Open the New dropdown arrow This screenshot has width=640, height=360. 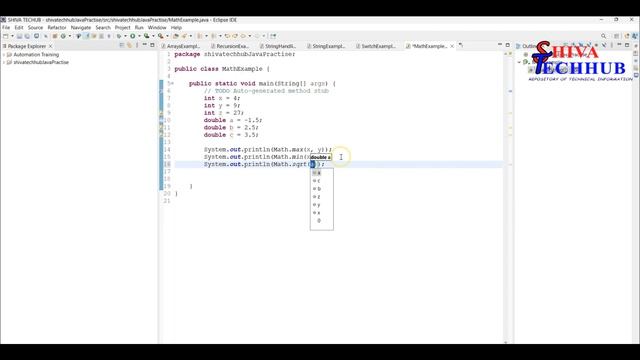[12, 36]
